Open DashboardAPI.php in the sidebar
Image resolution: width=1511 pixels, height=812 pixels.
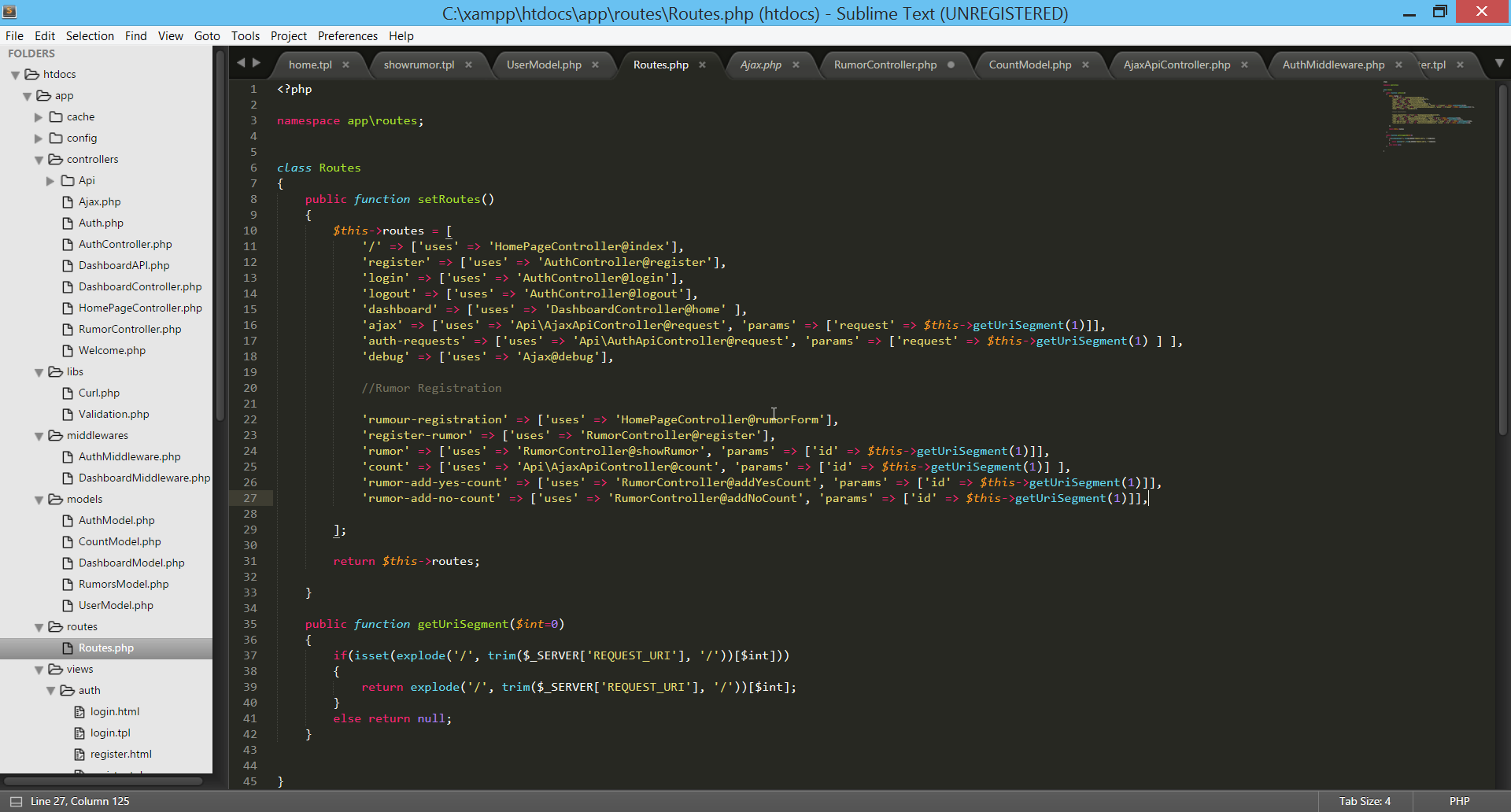click(124, 266)
